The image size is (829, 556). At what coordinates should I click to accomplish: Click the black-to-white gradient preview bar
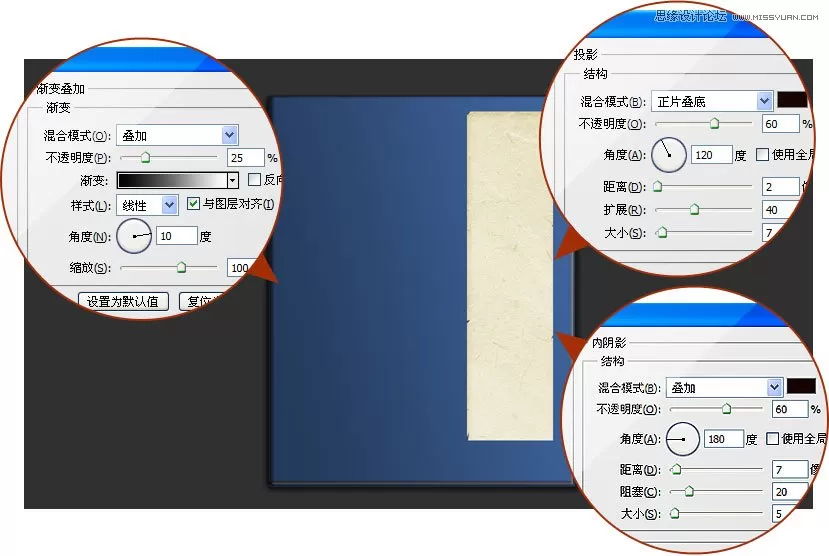pos(172,180)
